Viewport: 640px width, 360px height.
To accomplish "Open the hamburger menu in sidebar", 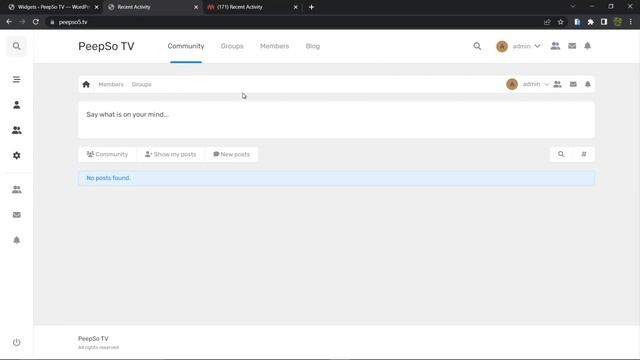I will (x=16, y=80).
